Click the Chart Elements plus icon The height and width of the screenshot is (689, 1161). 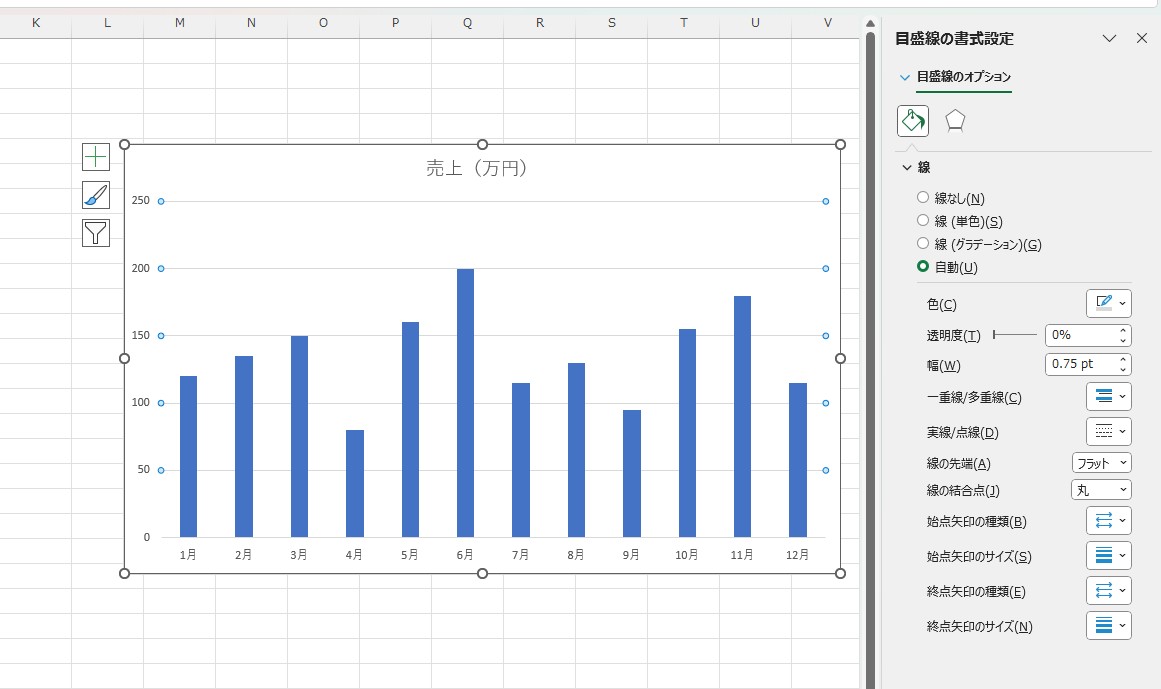pos(95,156)
